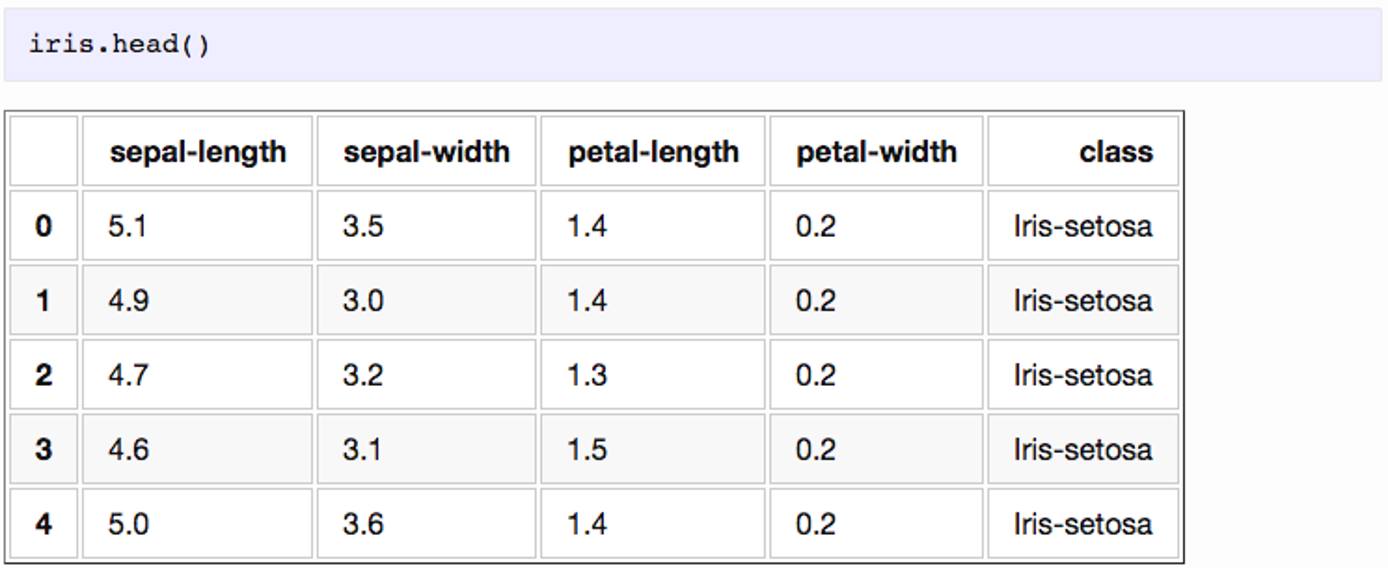Click petal-length value 1.5
Image resolution: width=1388 pixels, height=568 pixels.
[x=587, y=449]
